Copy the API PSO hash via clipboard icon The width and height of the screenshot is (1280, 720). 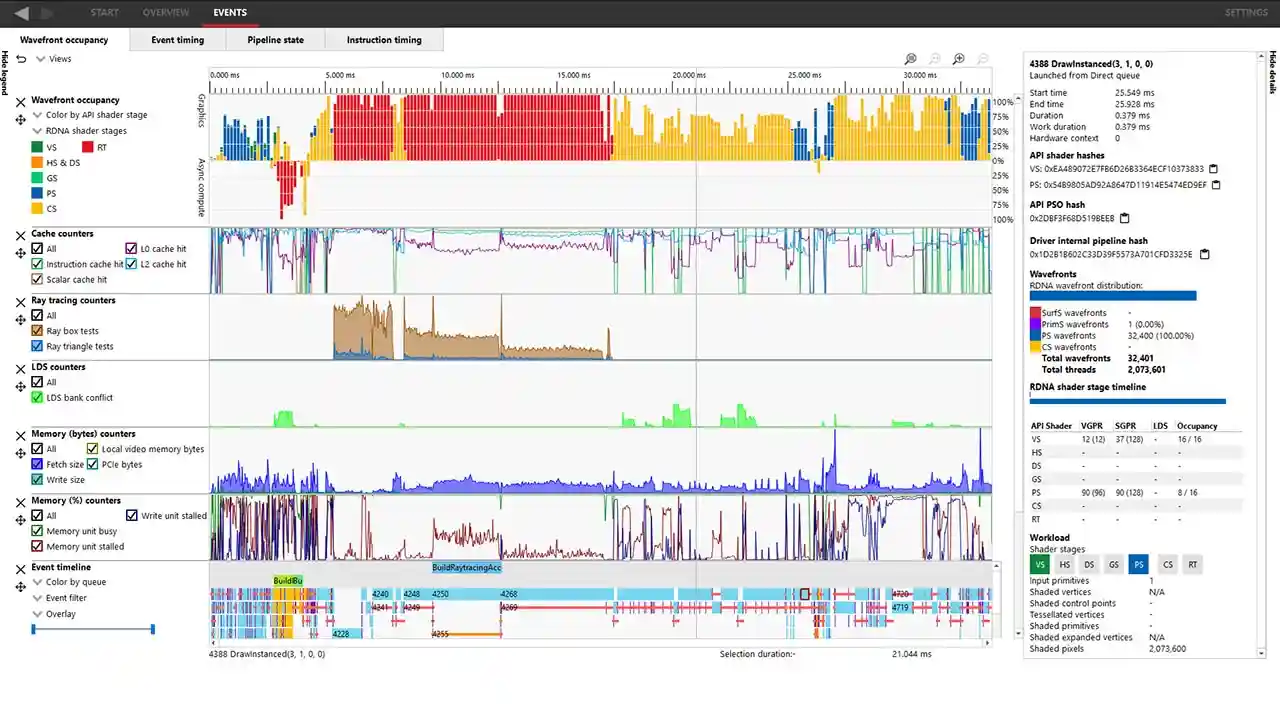tap(1125, 218)
